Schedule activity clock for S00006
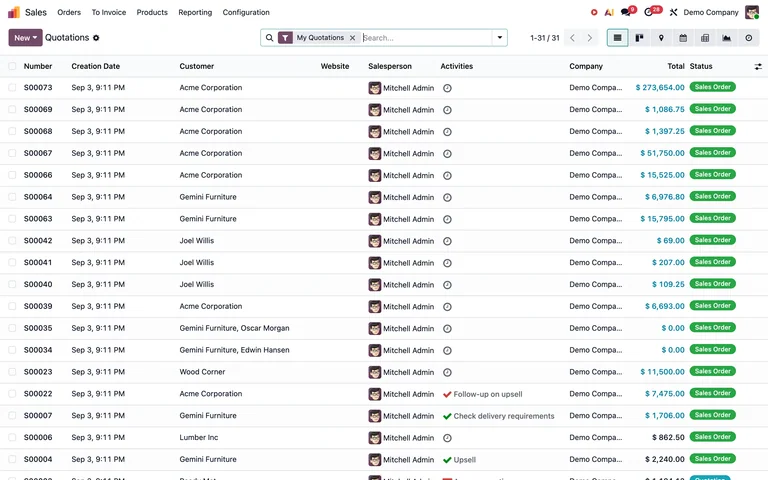 [447, 438]
